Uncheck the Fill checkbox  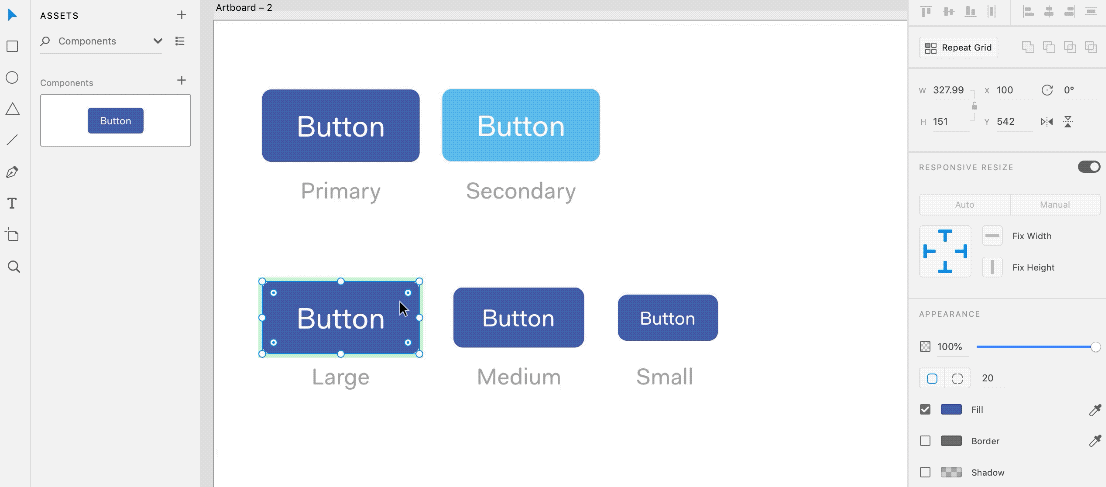(x=925, y=409)
